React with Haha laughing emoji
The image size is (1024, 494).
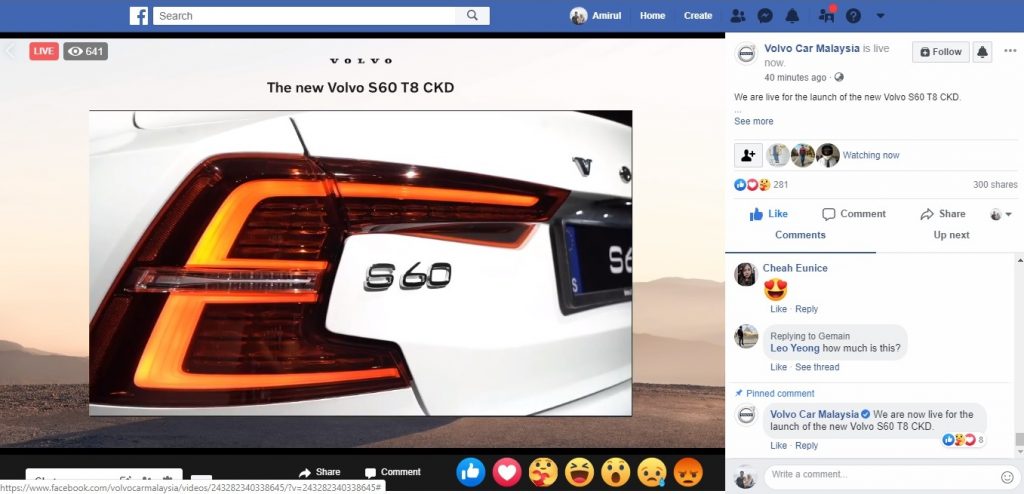click(579, 472)
